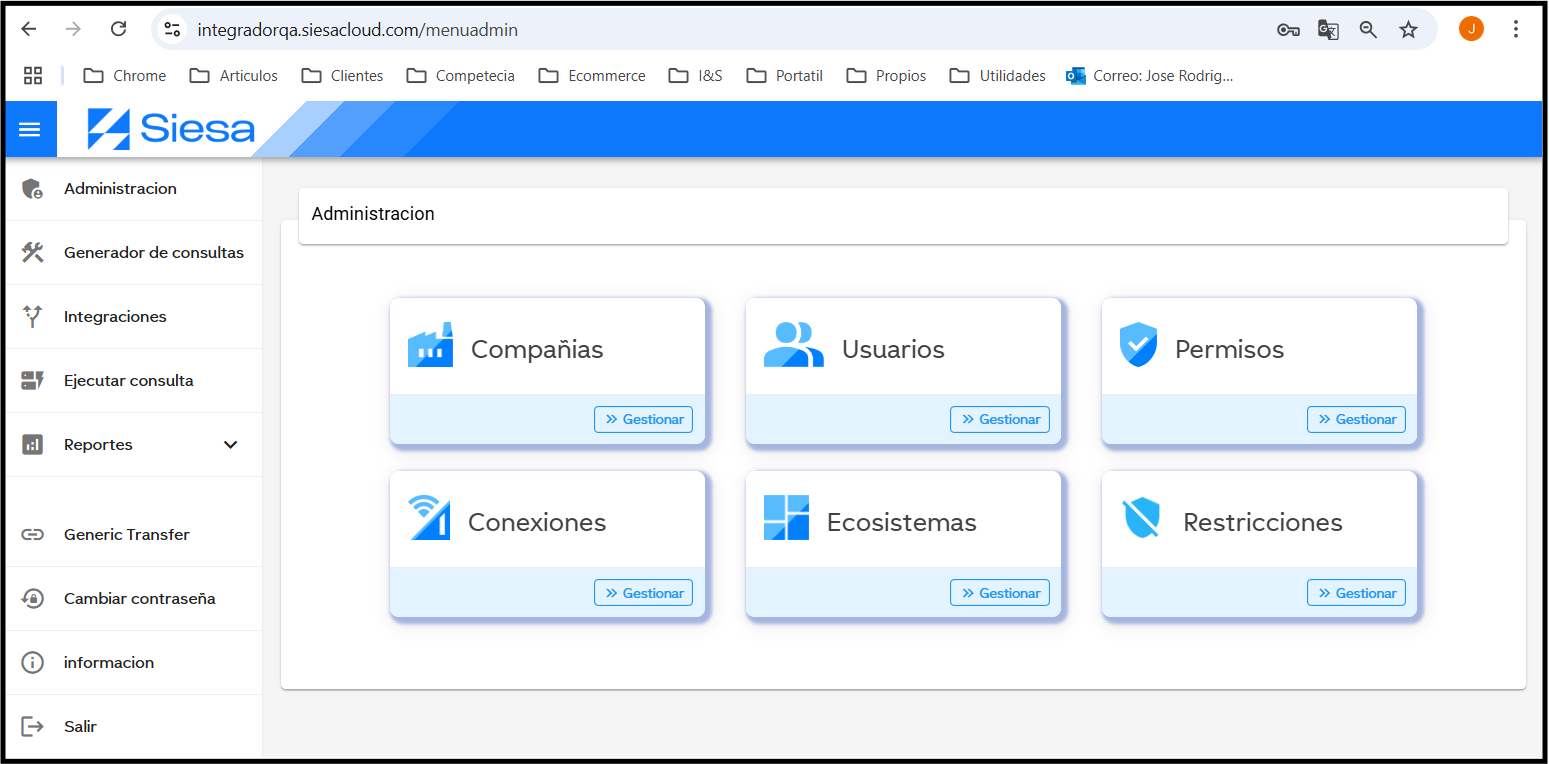1549x764 pixels.
Task: Open the Ecommerce bookmarks folder
Action: tap(592, 76)
